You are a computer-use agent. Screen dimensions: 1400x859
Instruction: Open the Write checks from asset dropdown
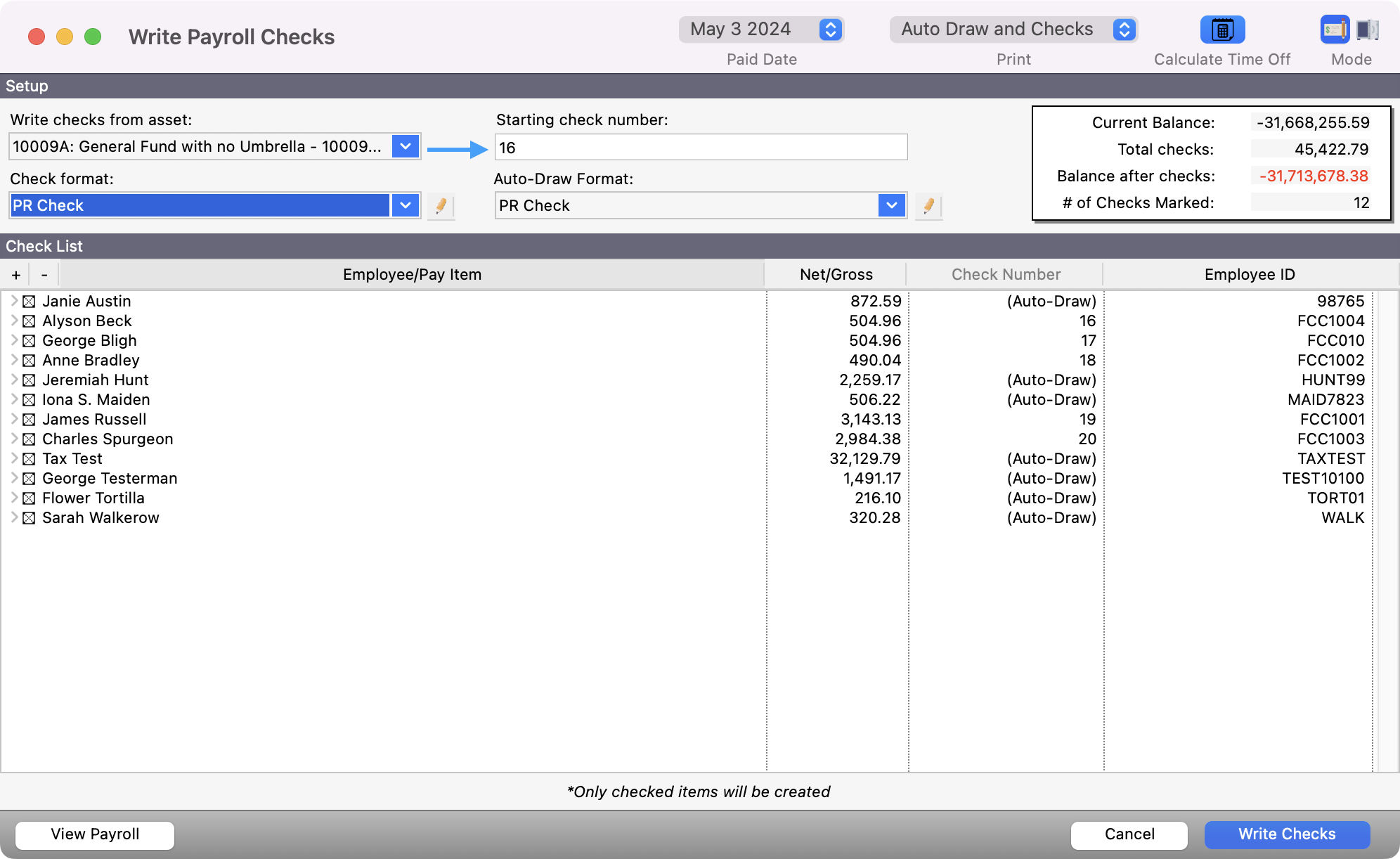tap(406, 147)
